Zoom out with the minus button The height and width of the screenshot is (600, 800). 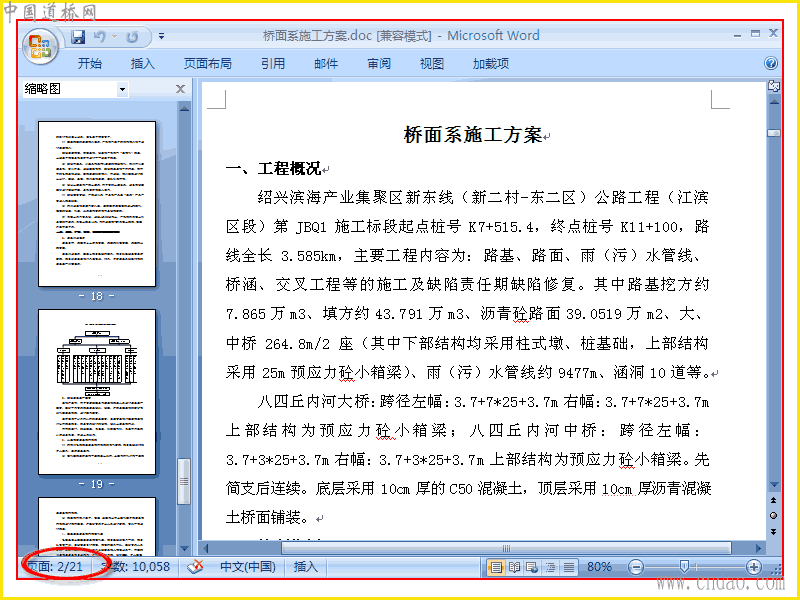(636, 567)
